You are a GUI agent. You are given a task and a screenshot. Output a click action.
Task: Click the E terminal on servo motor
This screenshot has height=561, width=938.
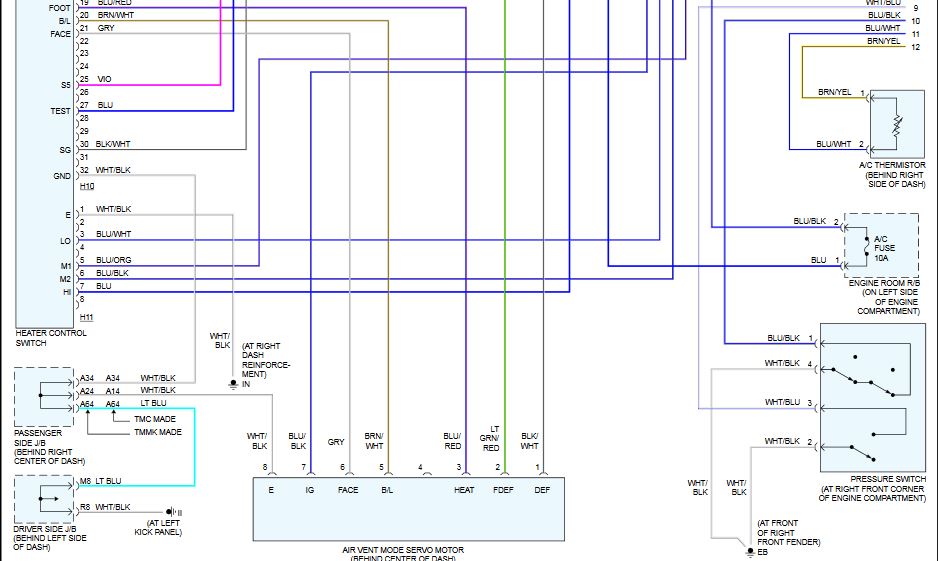(x=271, y=490)
